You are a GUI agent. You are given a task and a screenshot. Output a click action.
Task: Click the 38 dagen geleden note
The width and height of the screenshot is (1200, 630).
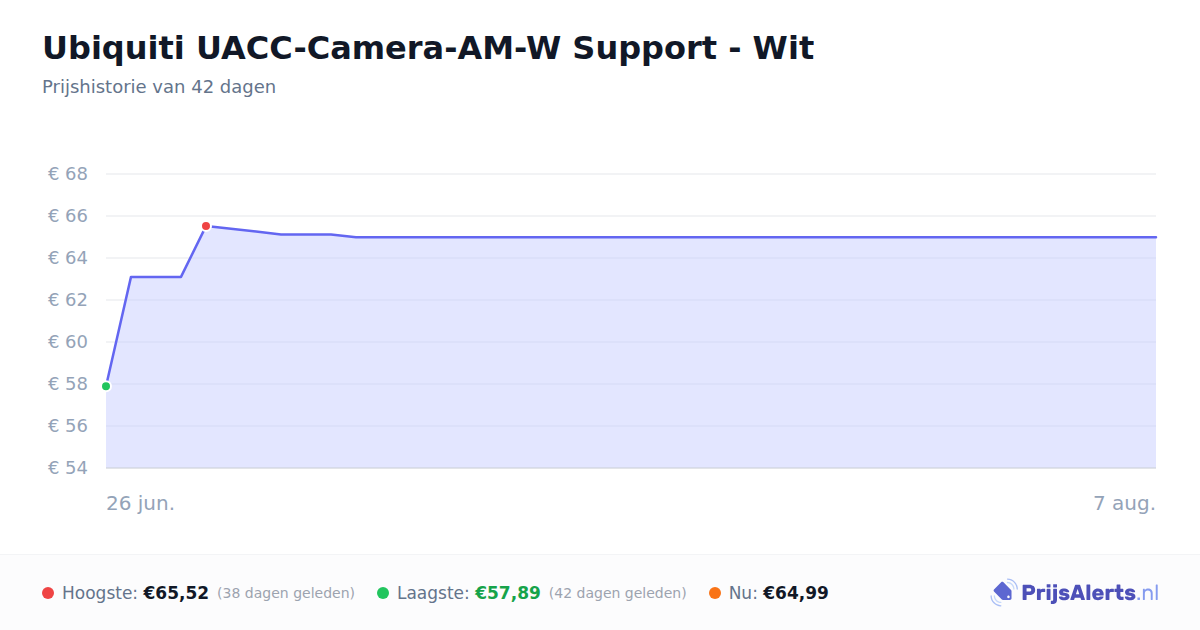pyautogui.click(x=286, y=593)
